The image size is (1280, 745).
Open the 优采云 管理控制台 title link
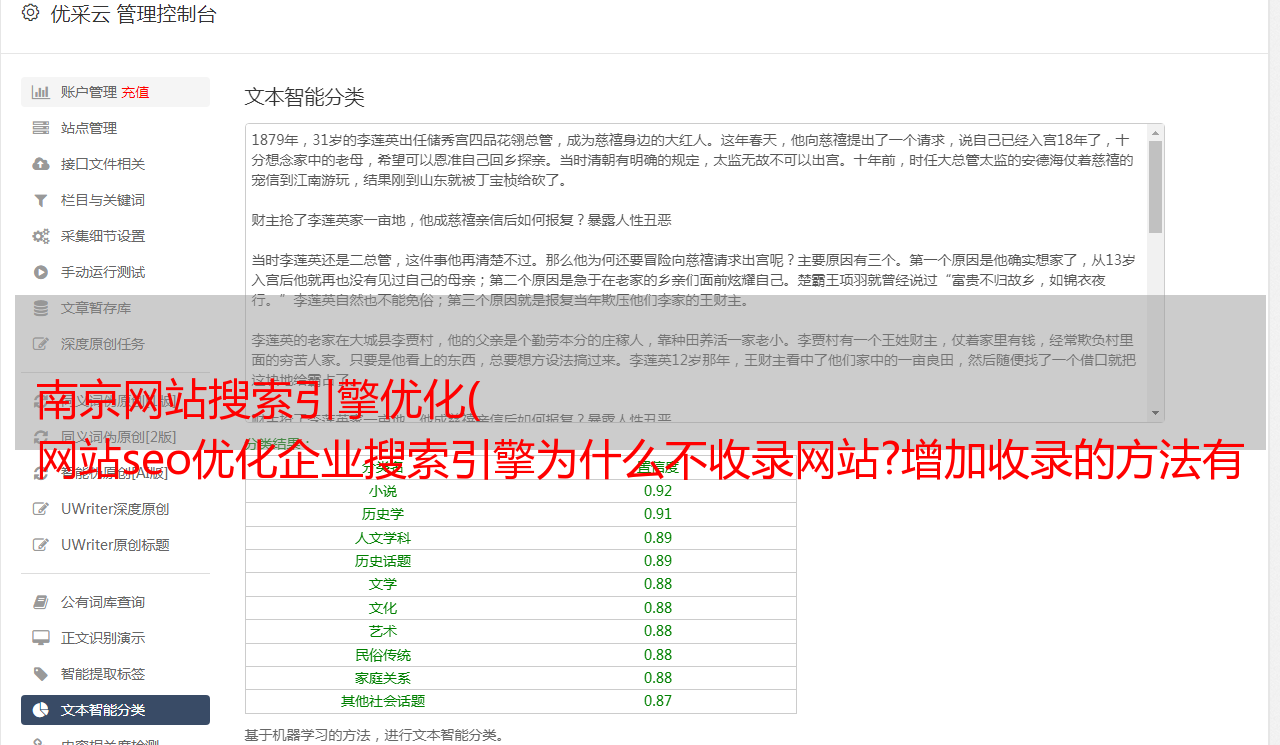click(x=133, y=14)
